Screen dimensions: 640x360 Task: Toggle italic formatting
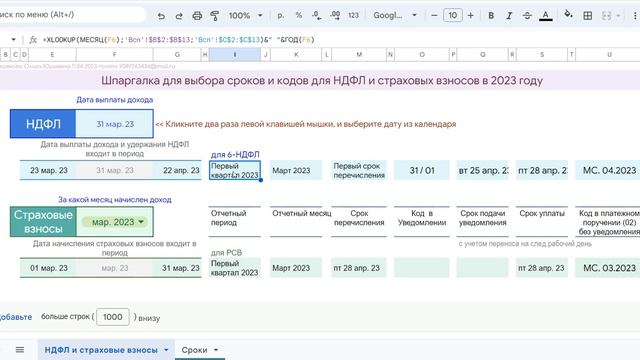[x=509, y=16]
